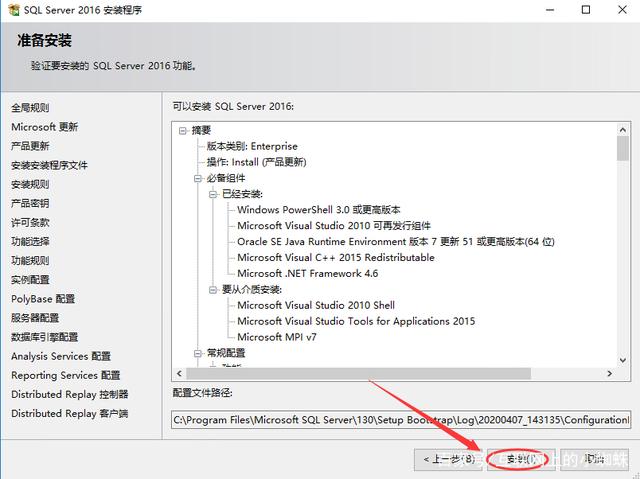Click the 配置文件路径 text field
640x479 pixels.
click(401, 420)
